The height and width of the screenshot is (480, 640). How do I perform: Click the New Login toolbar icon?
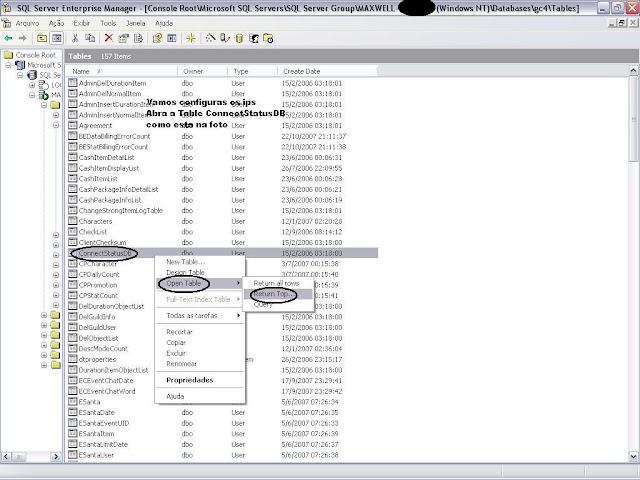click(253, 38)
